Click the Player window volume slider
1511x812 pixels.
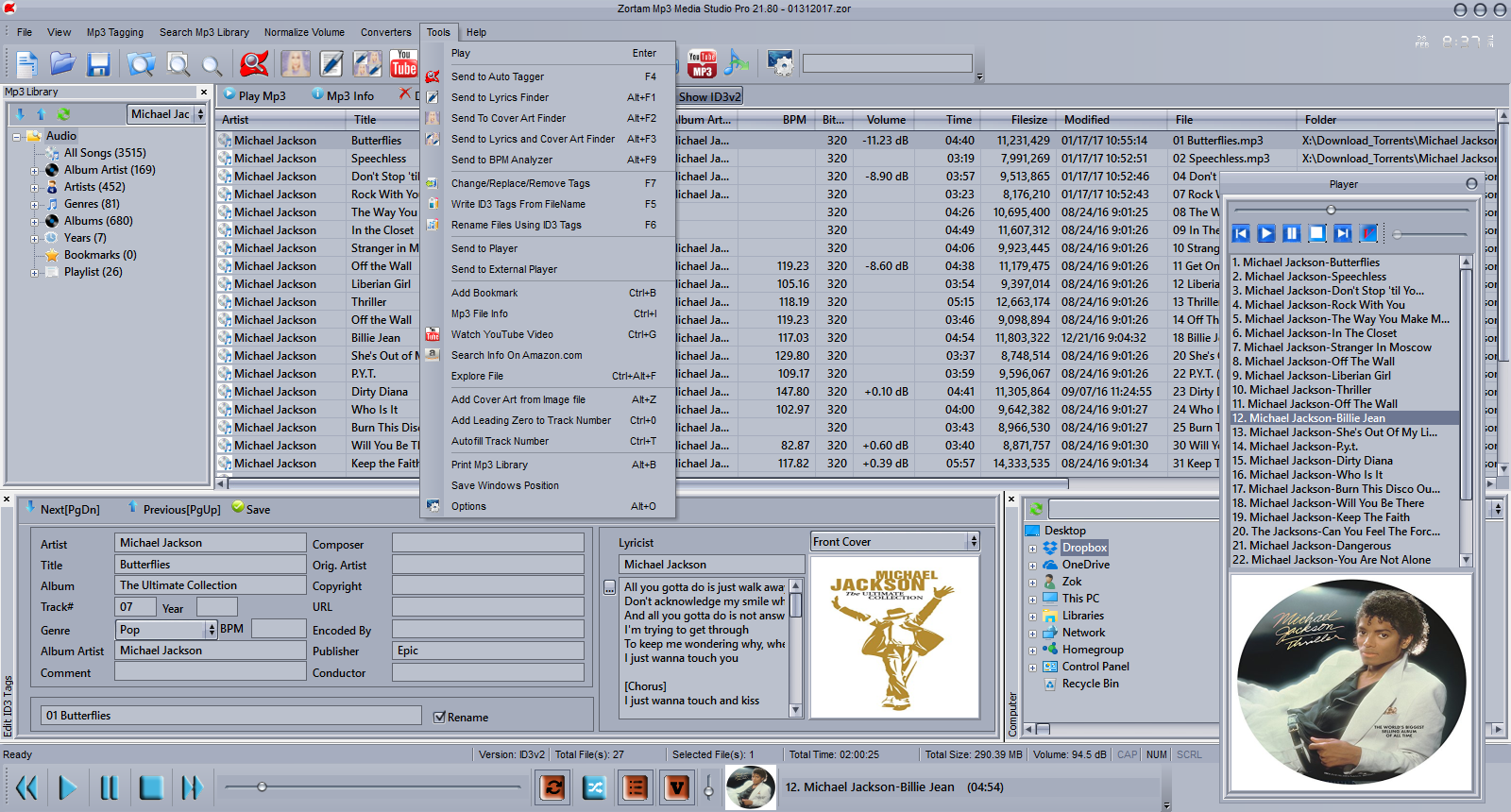(1431, 233)
